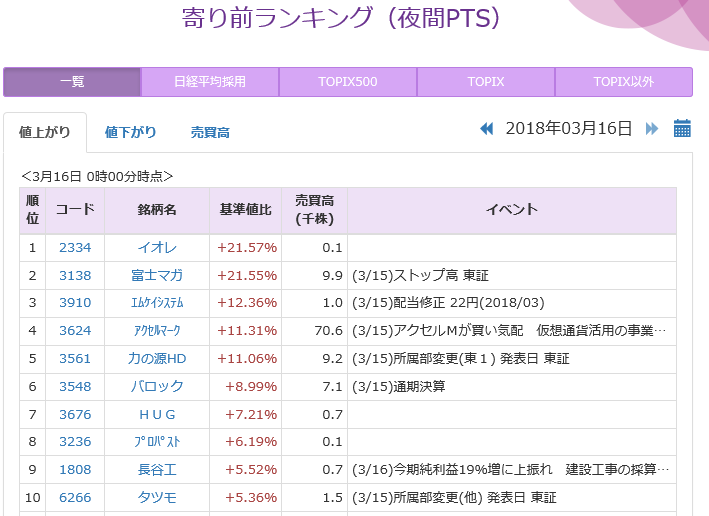Select the 一覧 tab
This screenshot has height=516, width=709.
point(72,82)
